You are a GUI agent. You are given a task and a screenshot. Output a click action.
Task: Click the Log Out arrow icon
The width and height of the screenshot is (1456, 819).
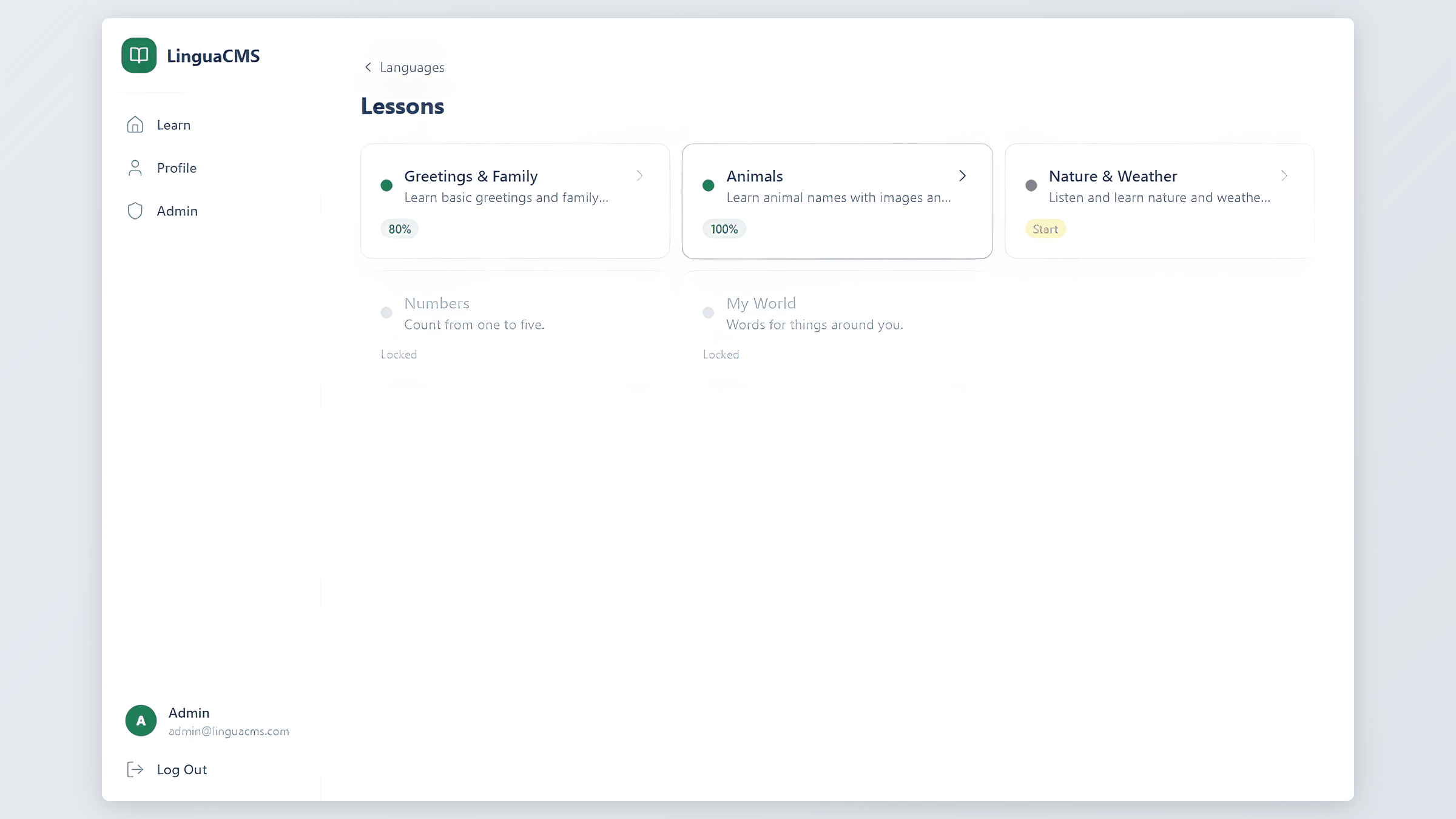click(x=135, y=770)
